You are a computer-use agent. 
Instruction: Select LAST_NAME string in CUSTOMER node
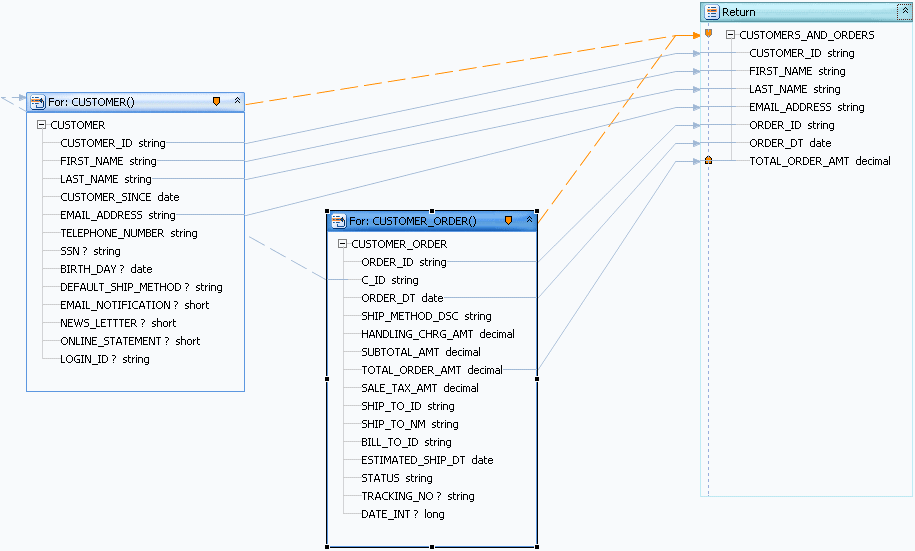pyautogui.click(x=106, y=179)
